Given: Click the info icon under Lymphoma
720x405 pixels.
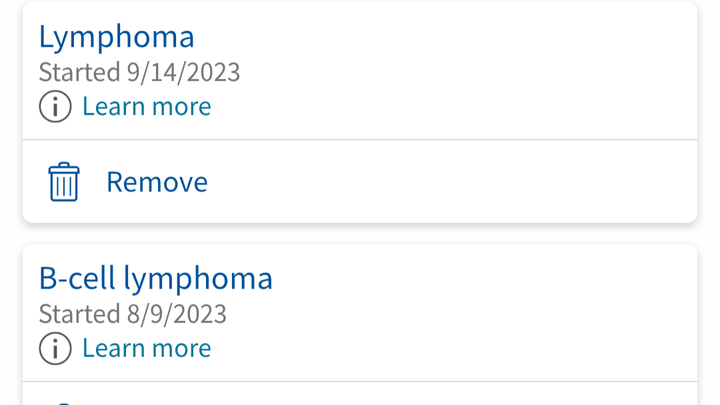Looking at the screenshot, I should 55,107.
